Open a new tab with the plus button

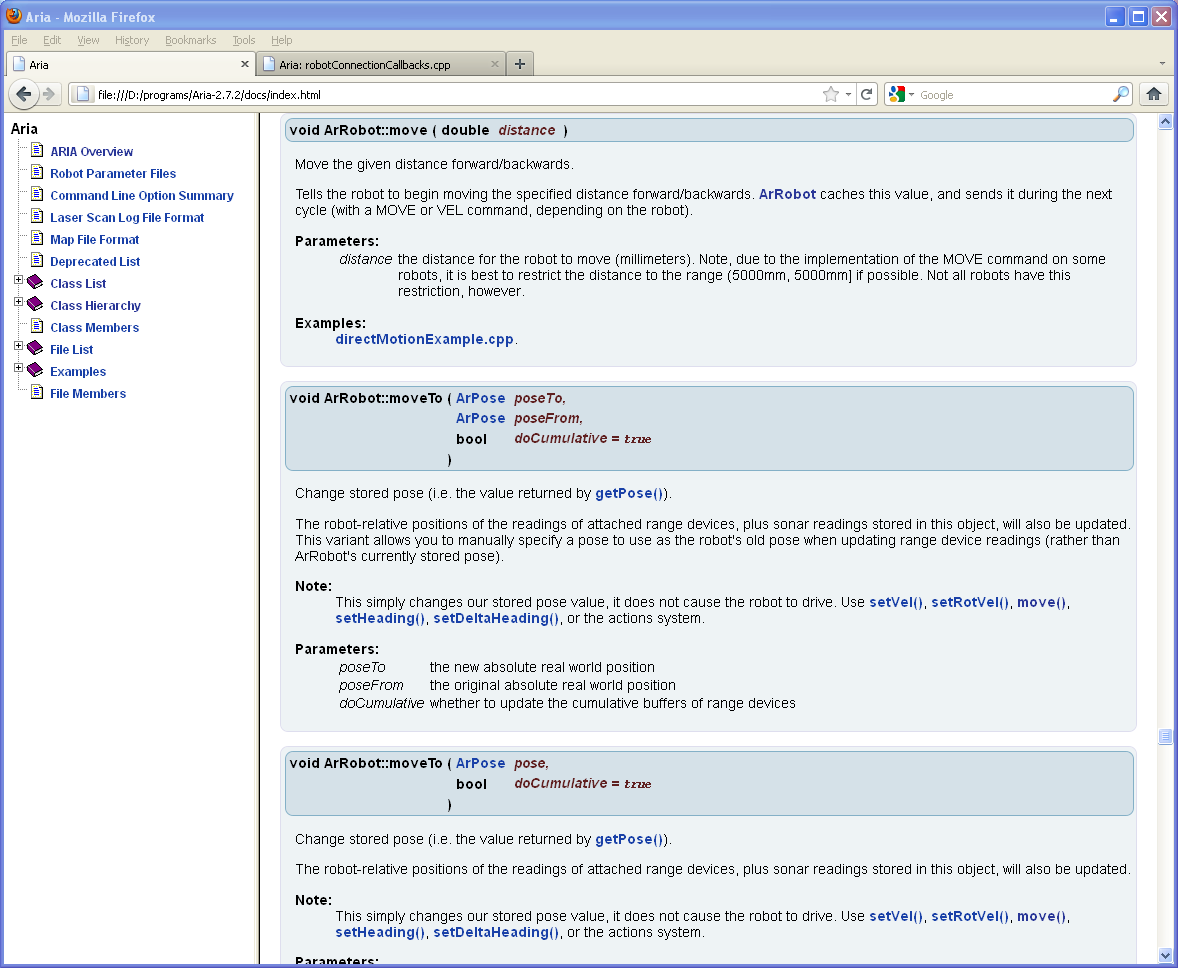pos(519,64)
